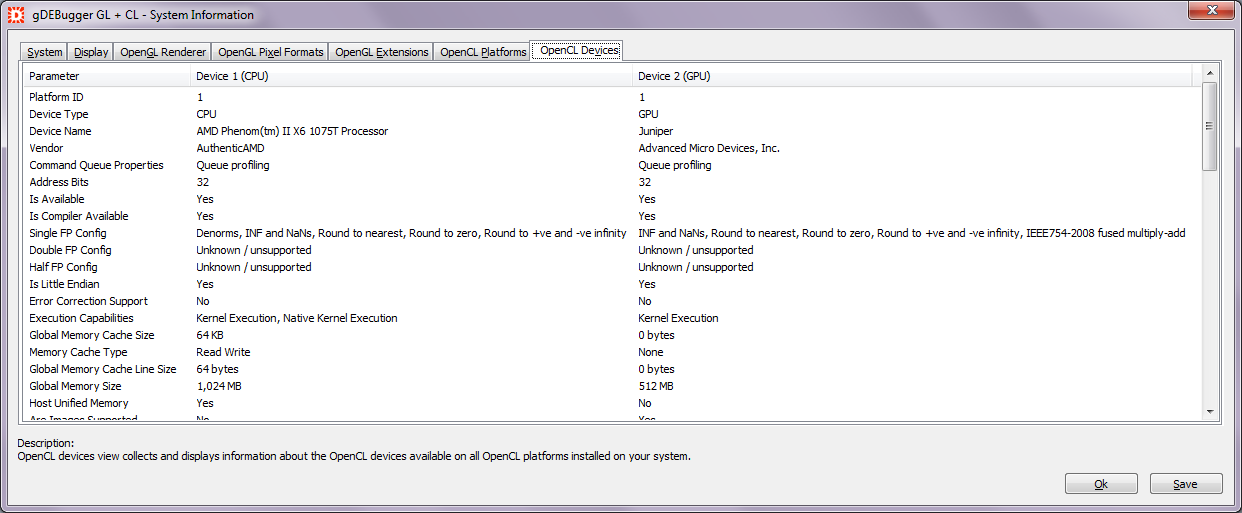Click the Parameter column header

pos(107,76)
